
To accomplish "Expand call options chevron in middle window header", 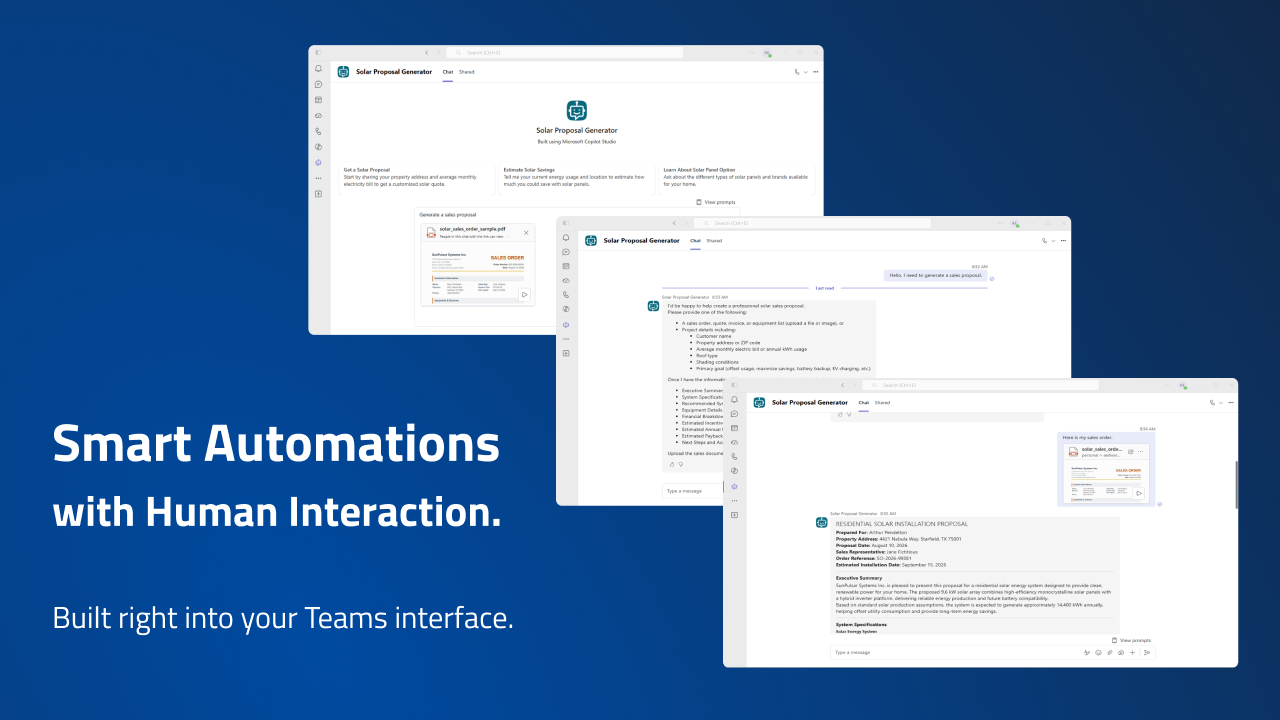I will [x=1052, y=241].
